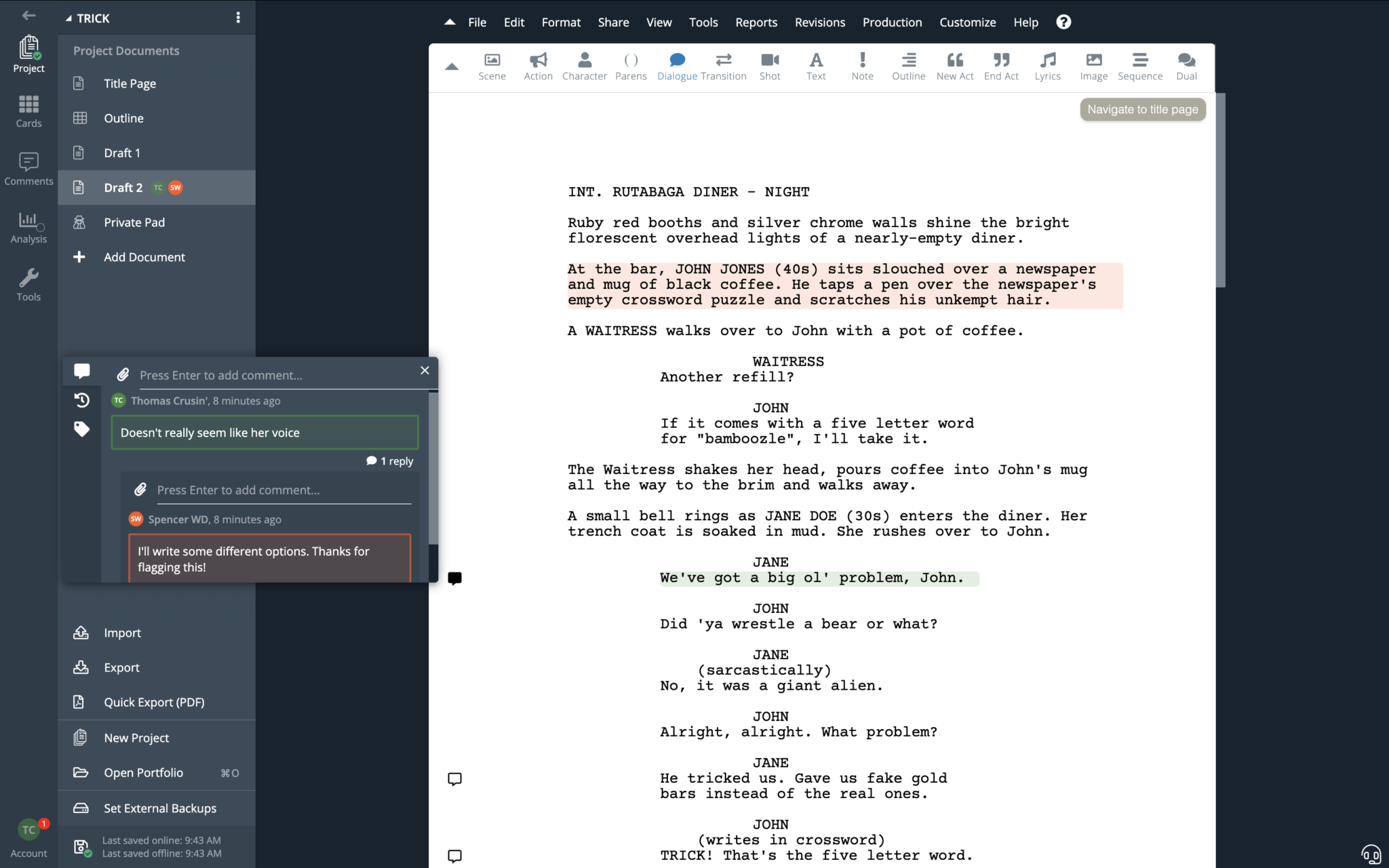Toggle the 1 reply thread
This screenshot has height=868, width=1389.
[x=390, y=461]
